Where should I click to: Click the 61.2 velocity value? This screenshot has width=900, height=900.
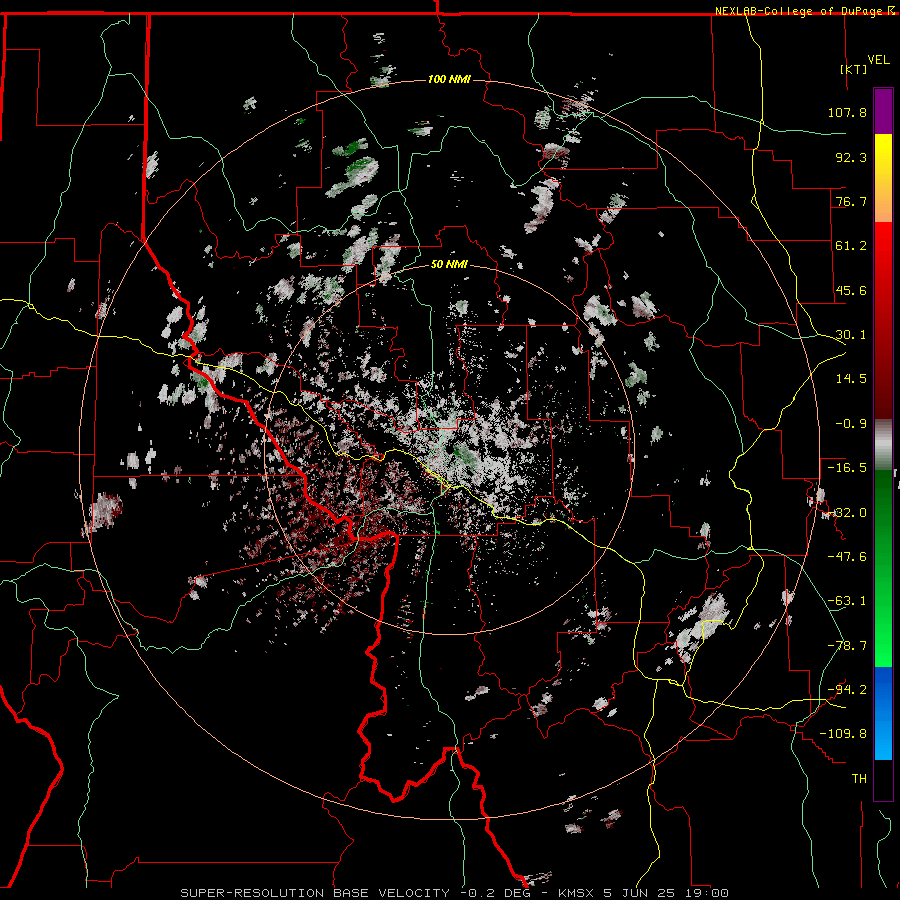[x=851, y=246]
